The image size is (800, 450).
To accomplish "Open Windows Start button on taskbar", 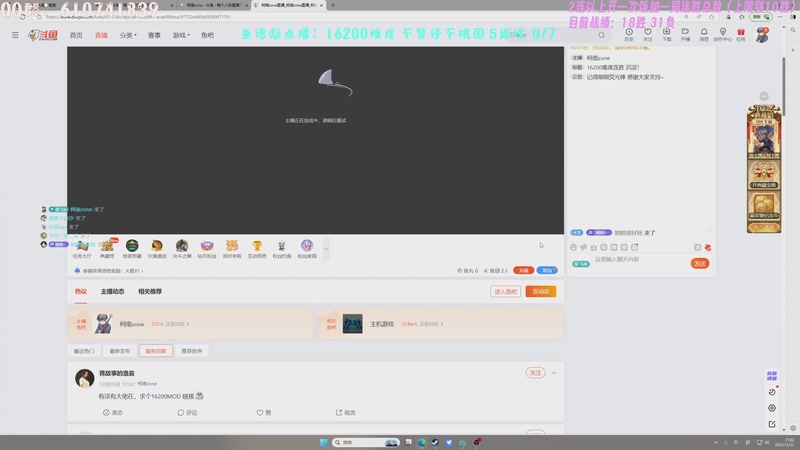I will [x=323, y=442].
